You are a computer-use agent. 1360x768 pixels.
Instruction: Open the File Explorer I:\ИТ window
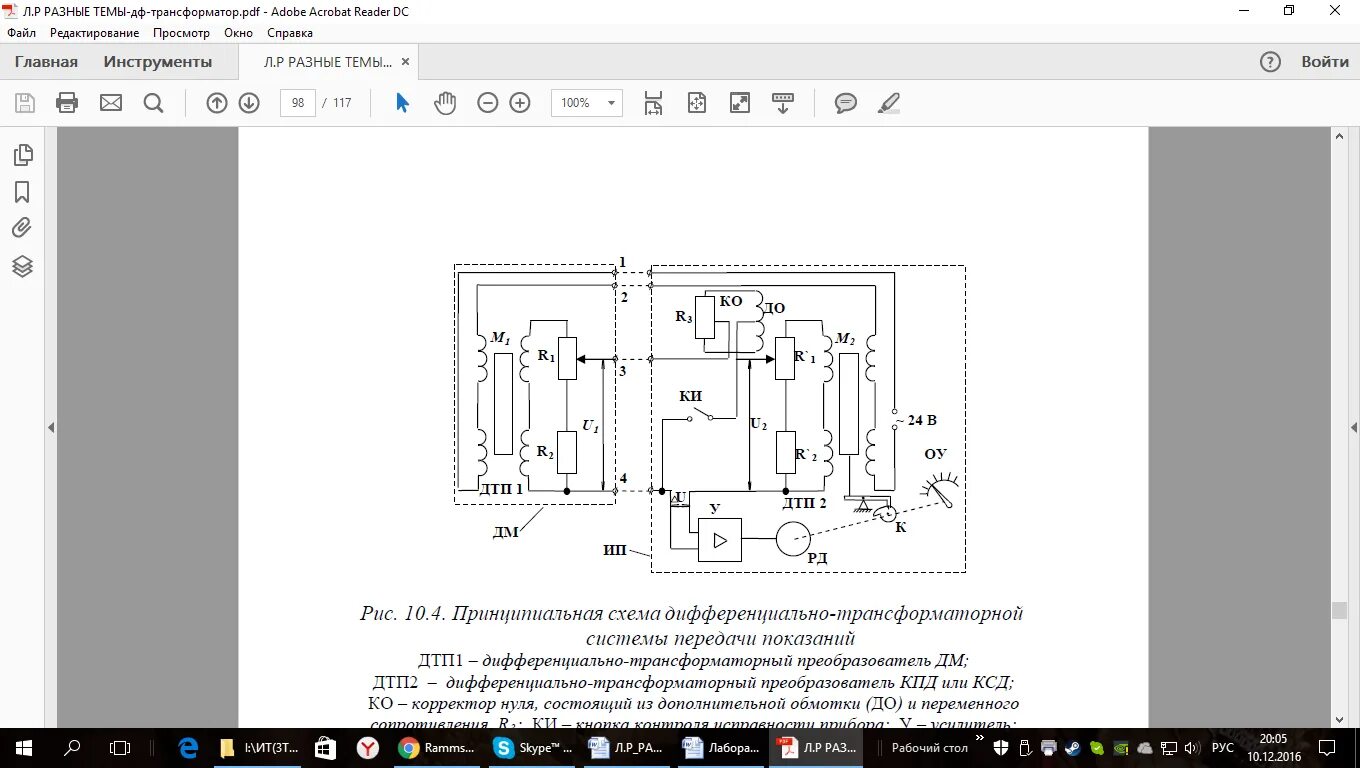click(x=257, y=748)
